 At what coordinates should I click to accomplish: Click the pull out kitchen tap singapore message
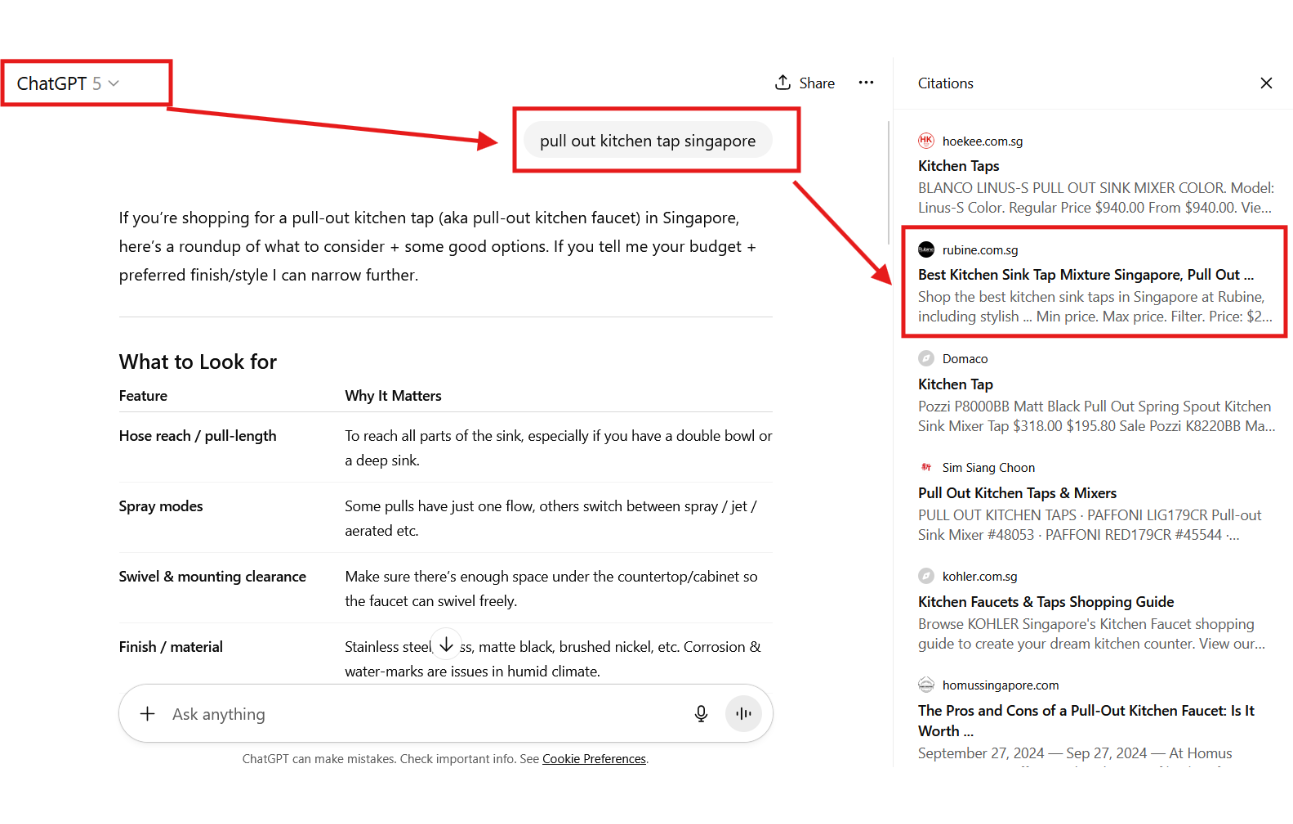pyautogui.click(x=648, y=141)
